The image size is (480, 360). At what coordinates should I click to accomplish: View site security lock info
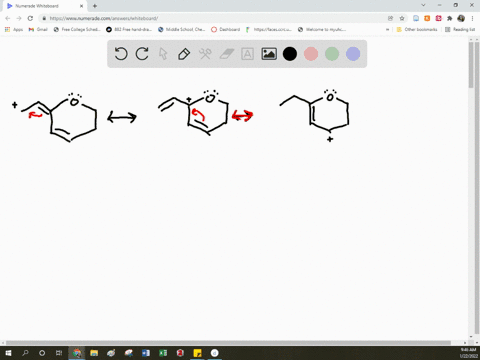tap(44, 18)
